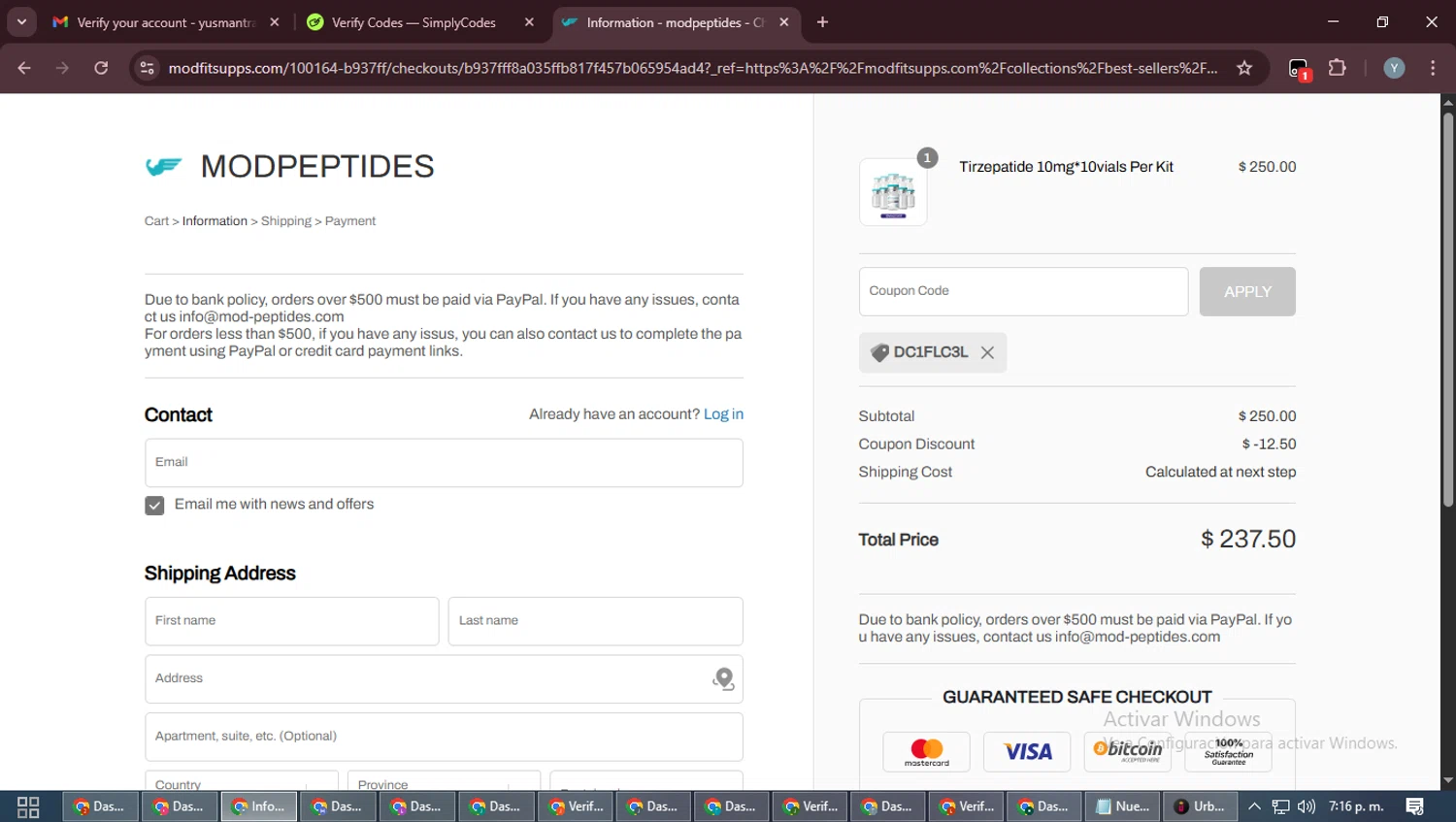Click the Coupon Code input field
This screenshot has width=1456, height=822.
pyautogui.click(x=1023, y=291)
